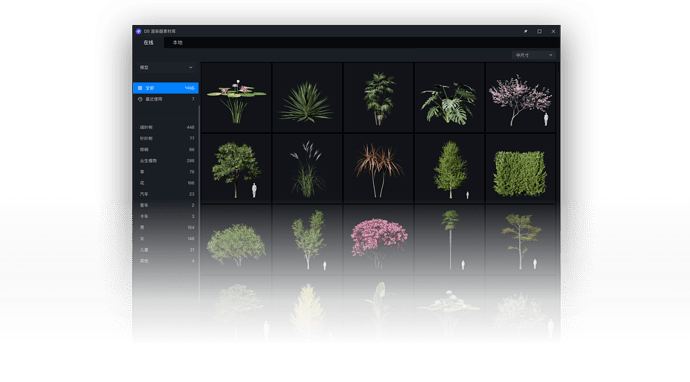Select the 卡车 category (3)
690x382 pixels.
pyautogui.click(x=166, y=217)
